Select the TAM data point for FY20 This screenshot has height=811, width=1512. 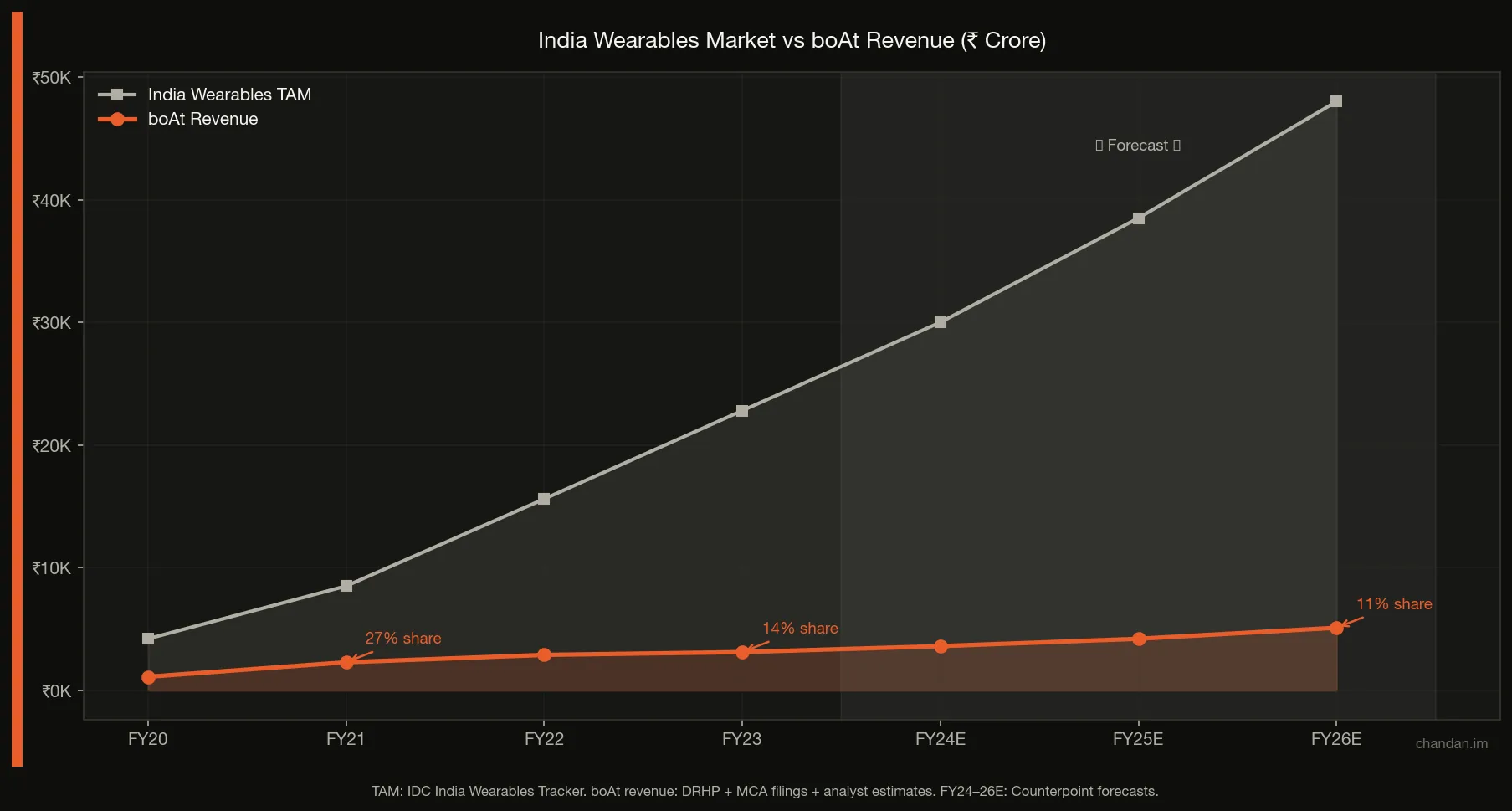coord(148,639)
